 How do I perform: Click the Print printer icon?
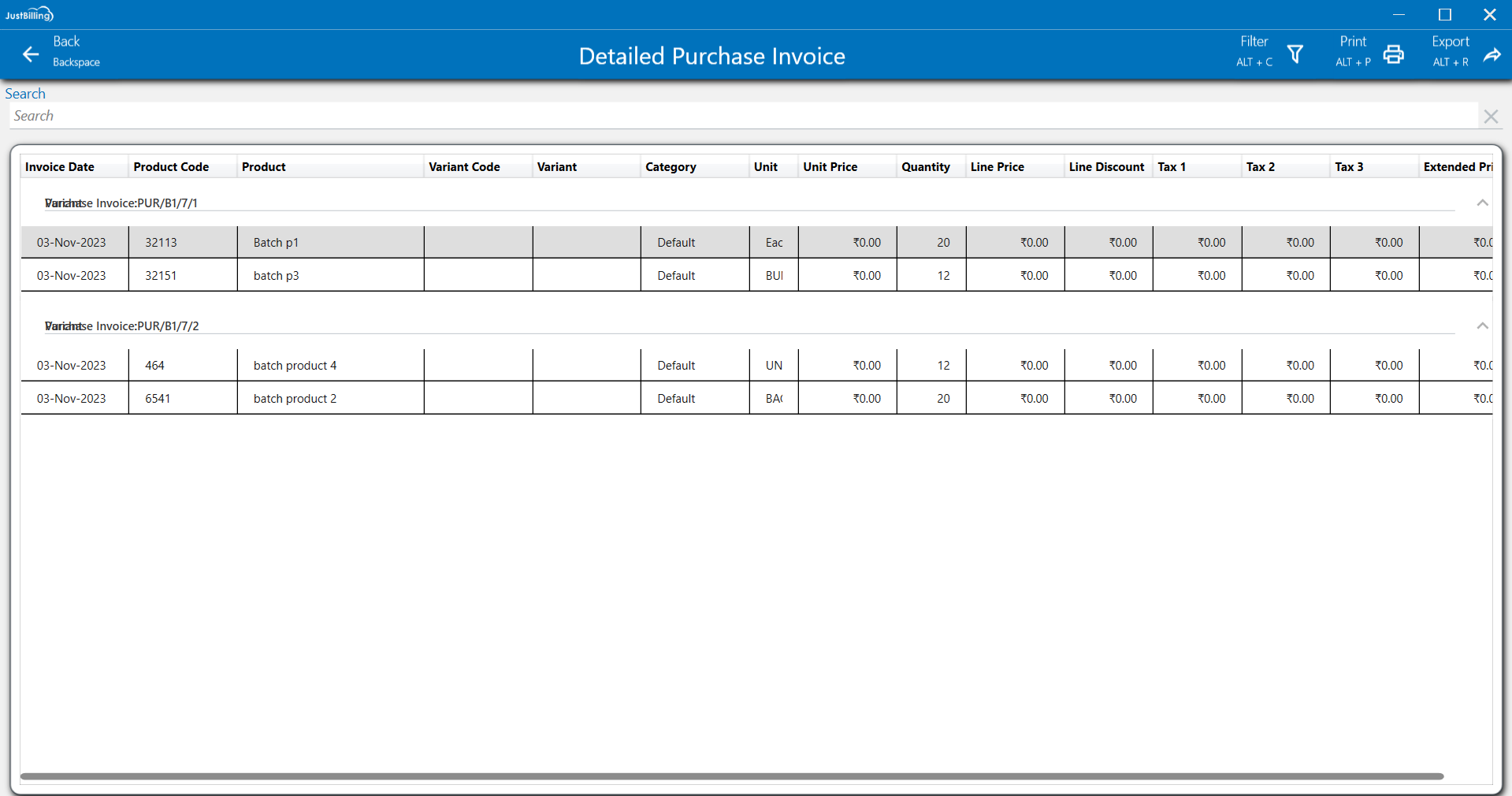coord(1393,54)
